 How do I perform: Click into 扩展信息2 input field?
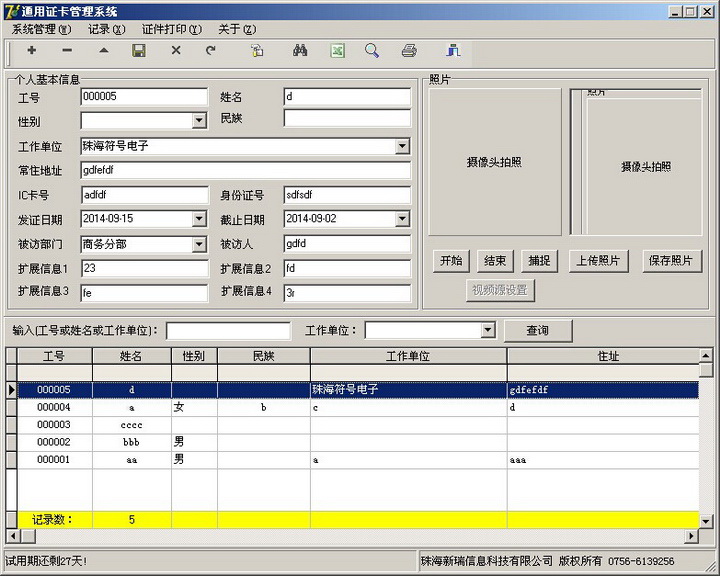point(347,268)
